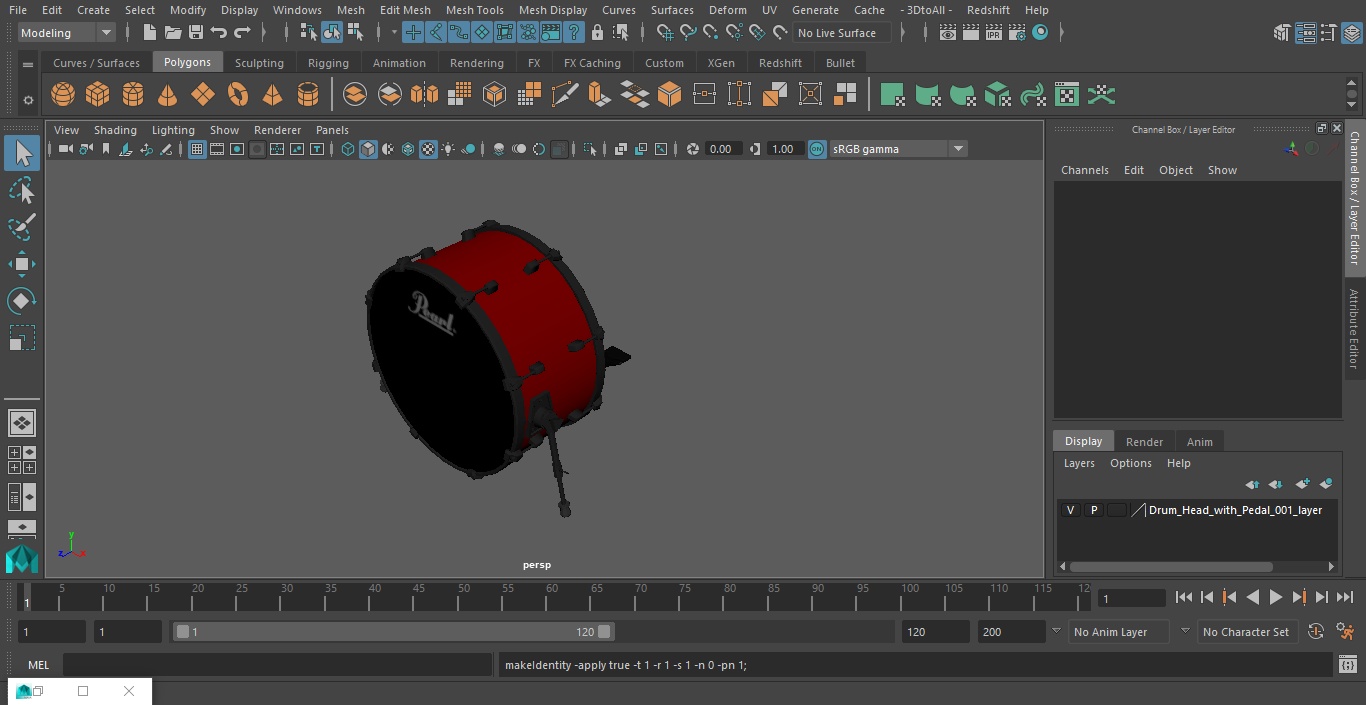Open the viewport Shading menu
The image size is (1366, 705).
tap(115, 130)
